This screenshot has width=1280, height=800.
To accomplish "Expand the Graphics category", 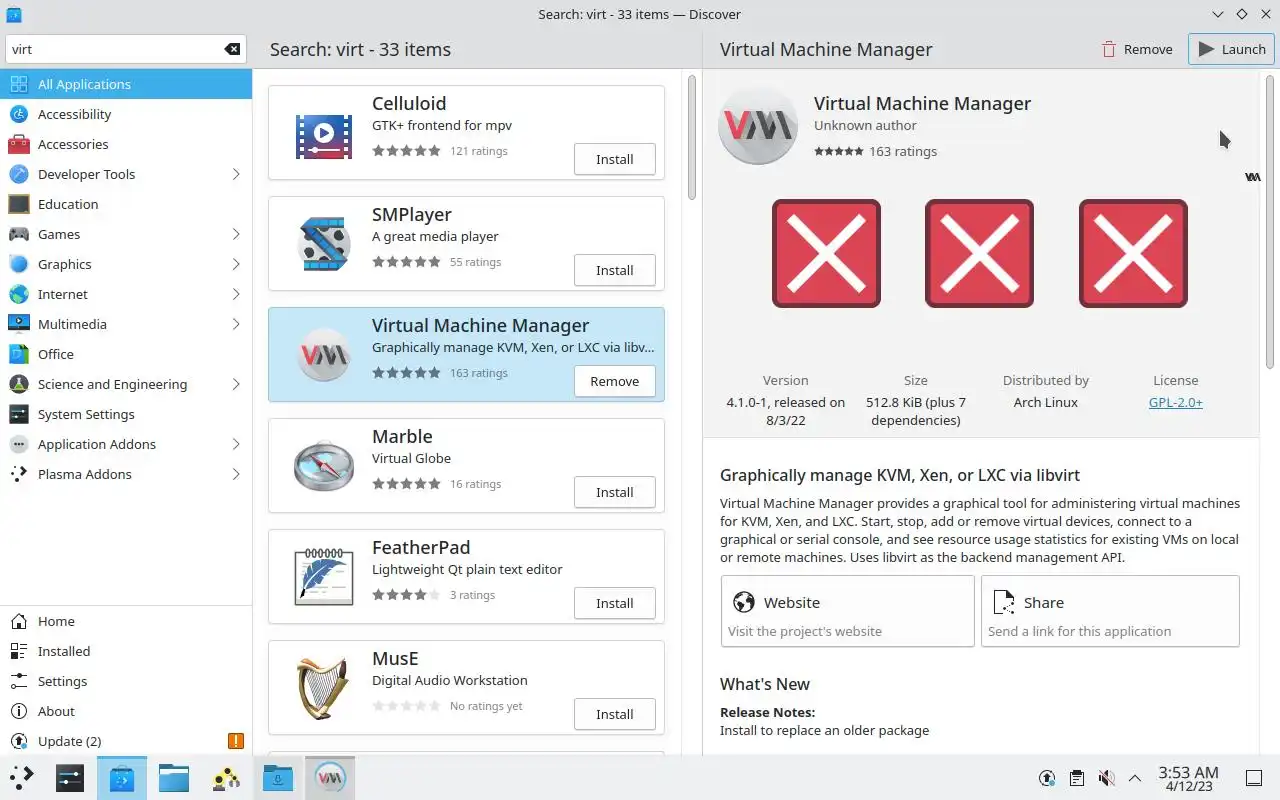I will point(236,264).
